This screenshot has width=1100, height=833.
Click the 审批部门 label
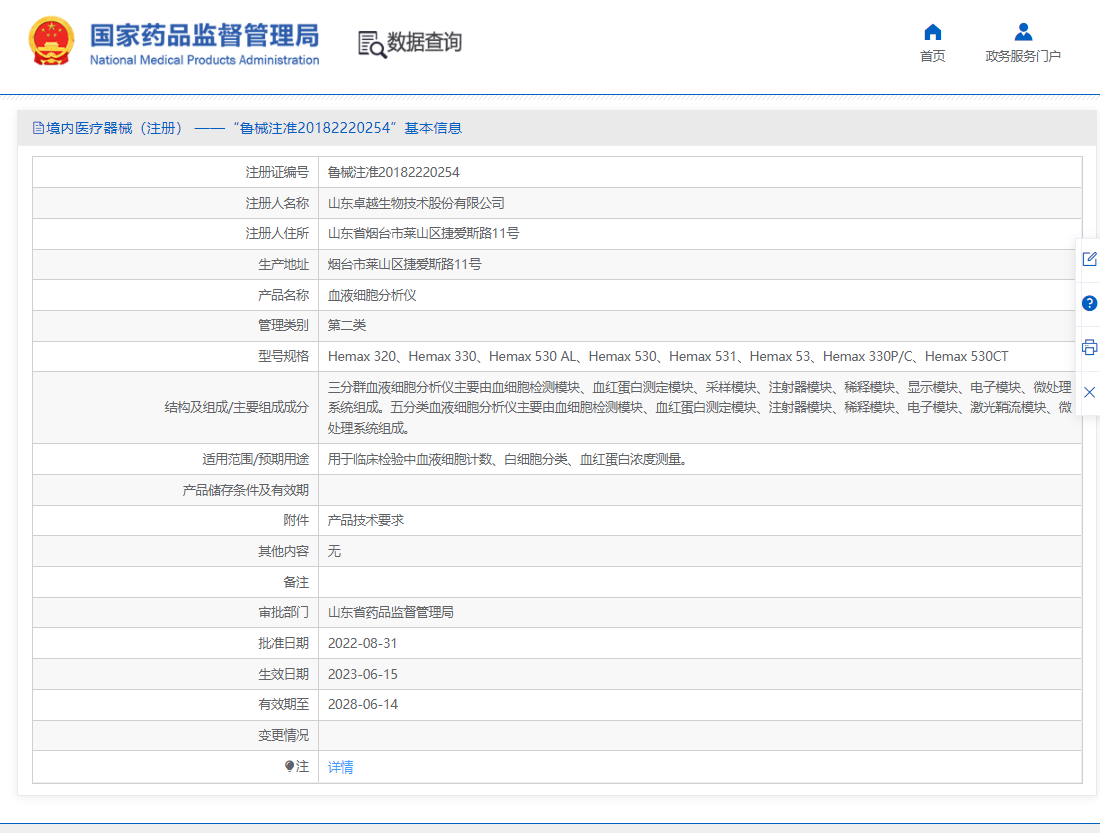click(x=283, y=612)
